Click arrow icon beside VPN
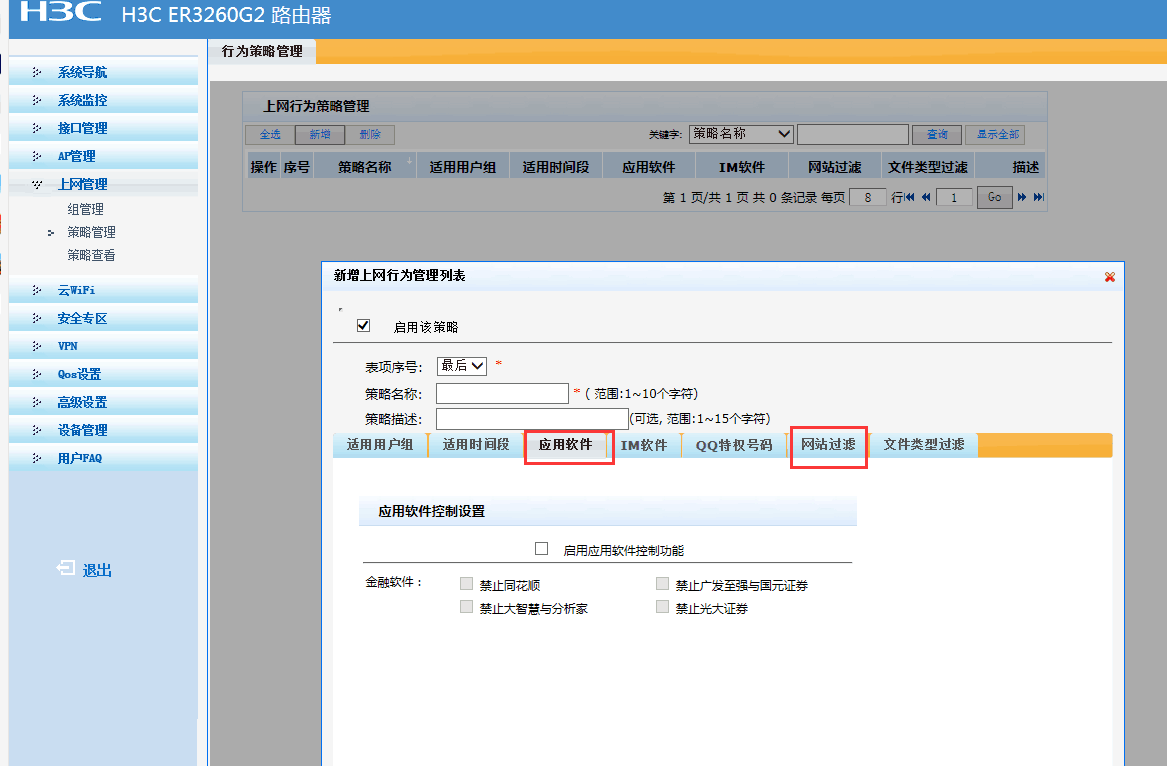Image resolution: width=1167 pixels, height=766 pixels. click(x=36, y=346)
